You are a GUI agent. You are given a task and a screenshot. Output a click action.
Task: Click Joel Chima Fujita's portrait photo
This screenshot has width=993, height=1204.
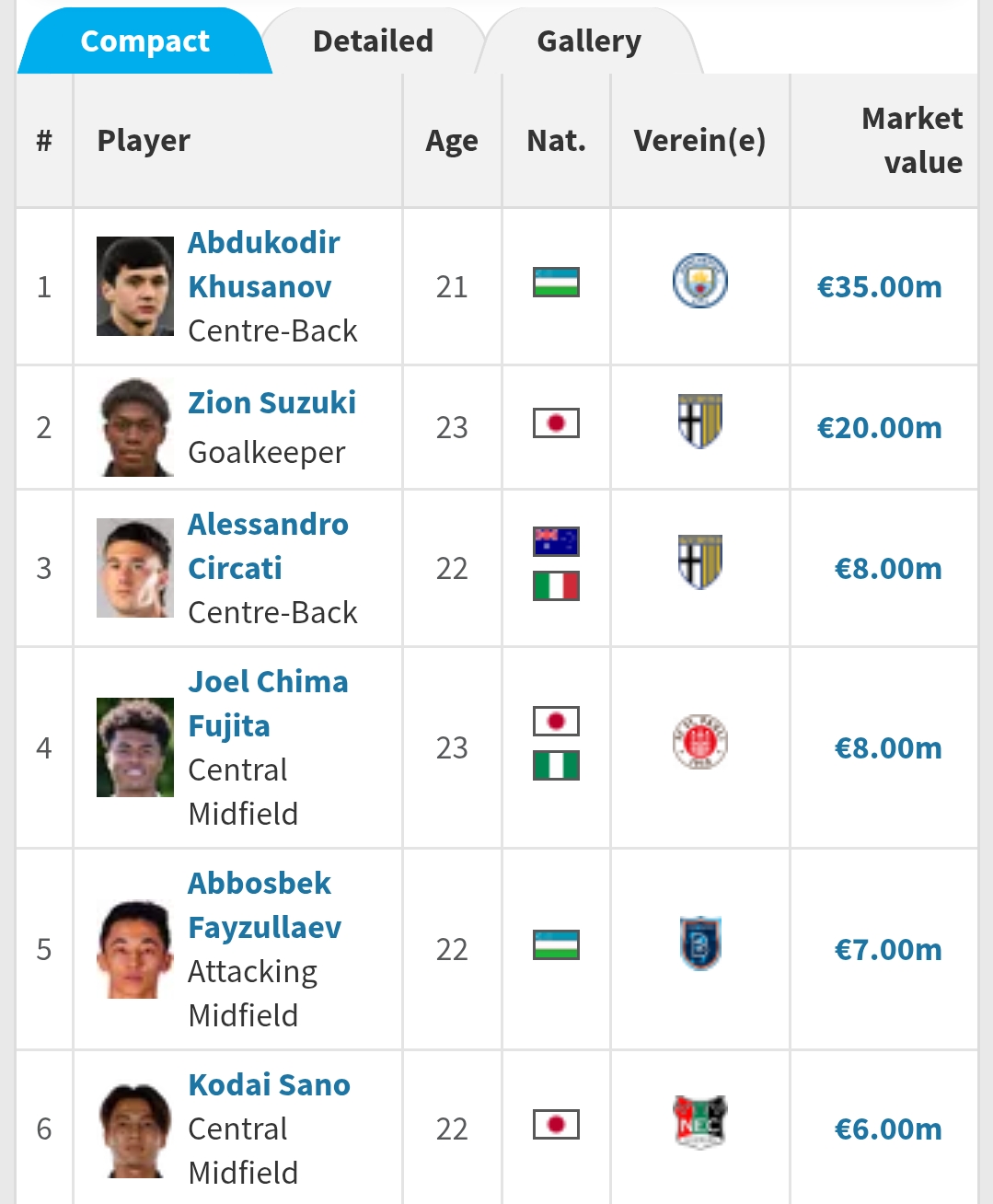click(135, 747)
